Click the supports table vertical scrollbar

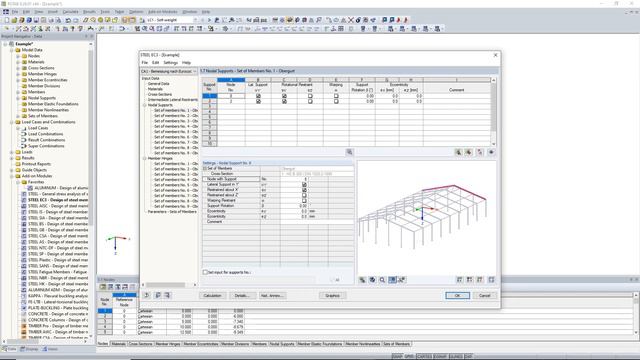(493, 106)
